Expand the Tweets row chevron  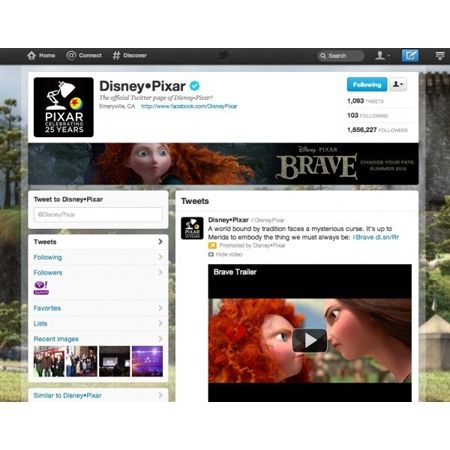(160, 242)
